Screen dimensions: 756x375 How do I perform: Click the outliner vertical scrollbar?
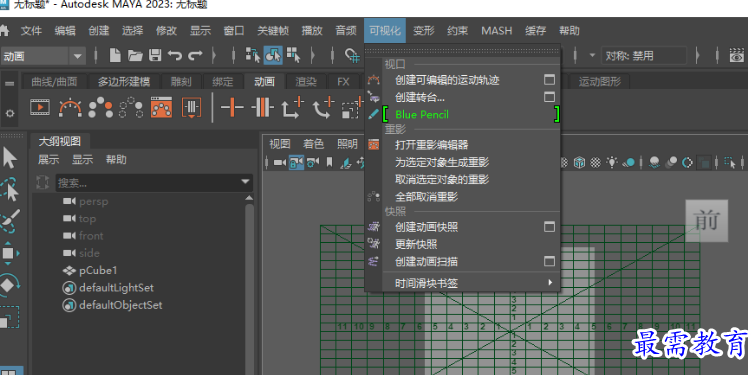click(x=249, y=284)
